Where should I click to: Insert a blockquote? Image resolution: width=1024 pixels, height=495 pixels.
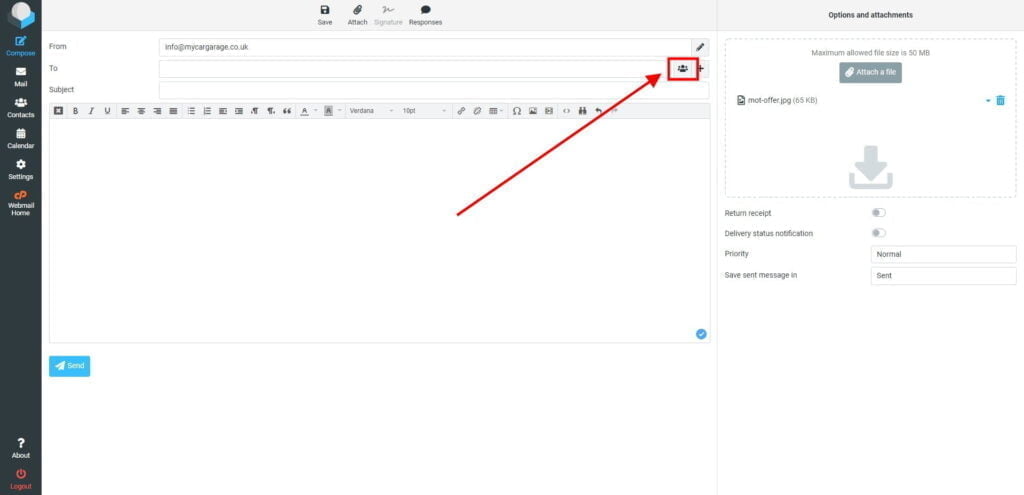pyautogui.click(x=287, y=111)
